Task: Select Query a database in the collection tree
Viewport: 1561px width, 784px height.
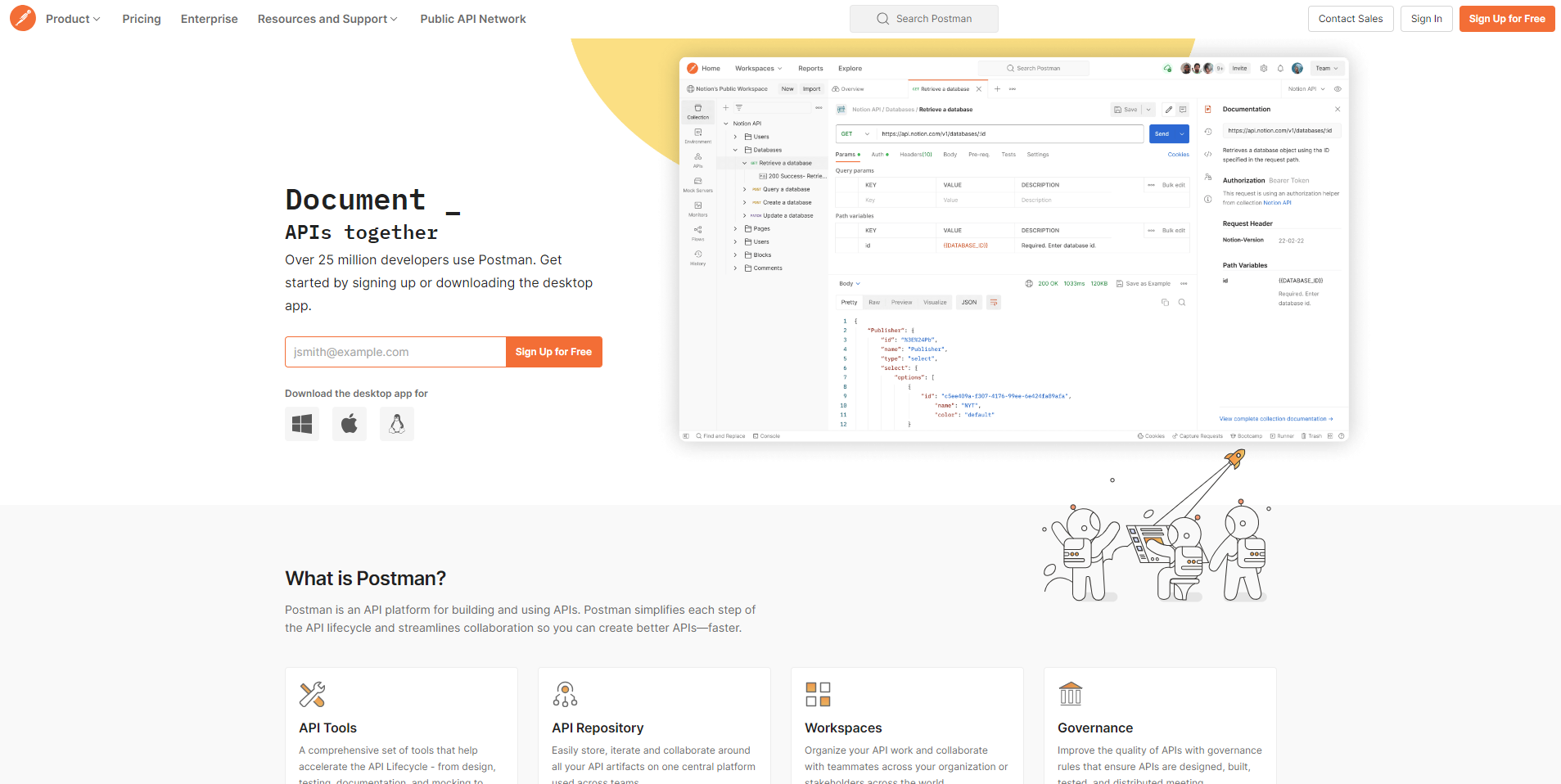Action: click(786, 190)
